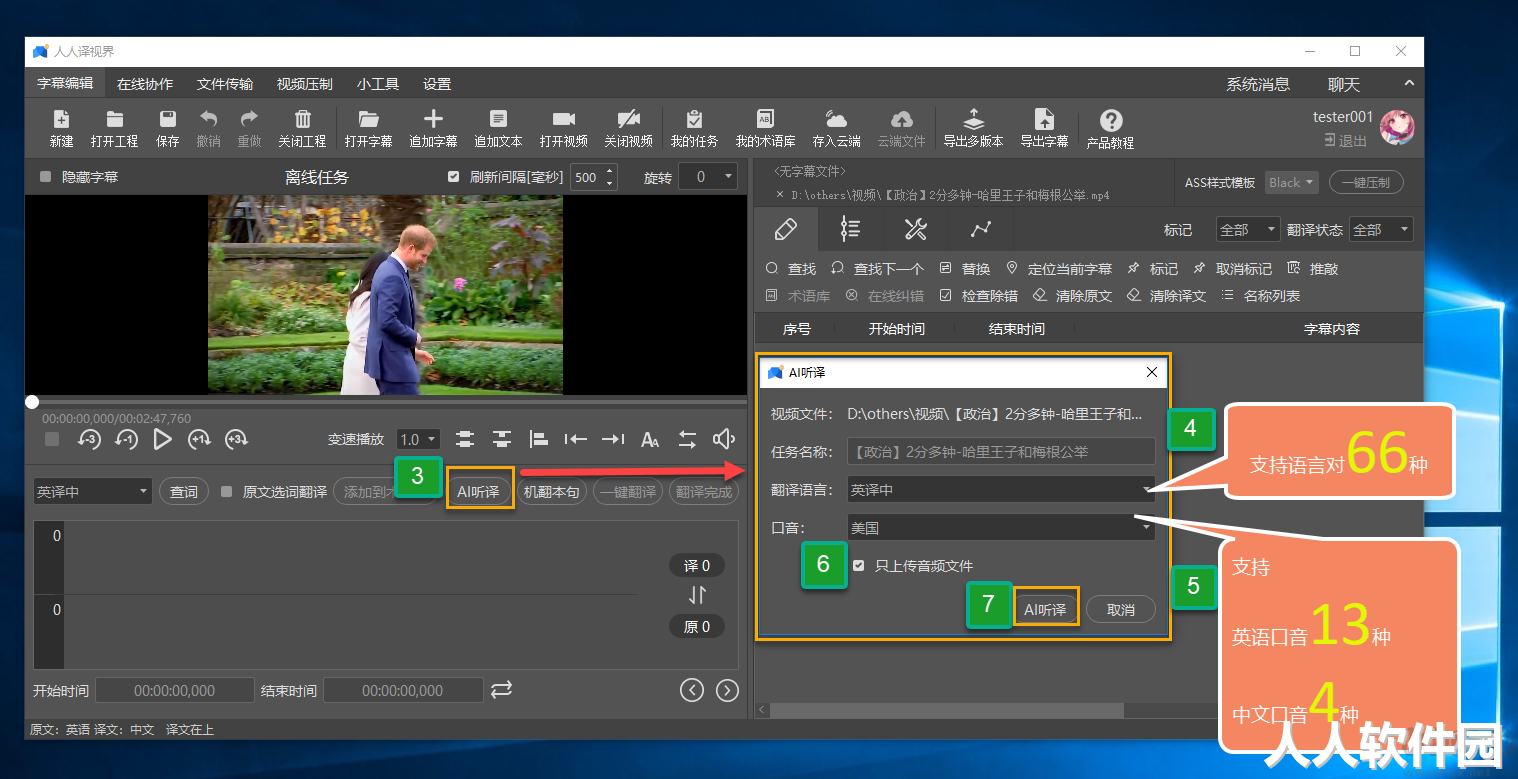This screenshot has width=1518, height=779.
Task: Open the 翻译状态 dropdown
Action: click(1381, 230)
